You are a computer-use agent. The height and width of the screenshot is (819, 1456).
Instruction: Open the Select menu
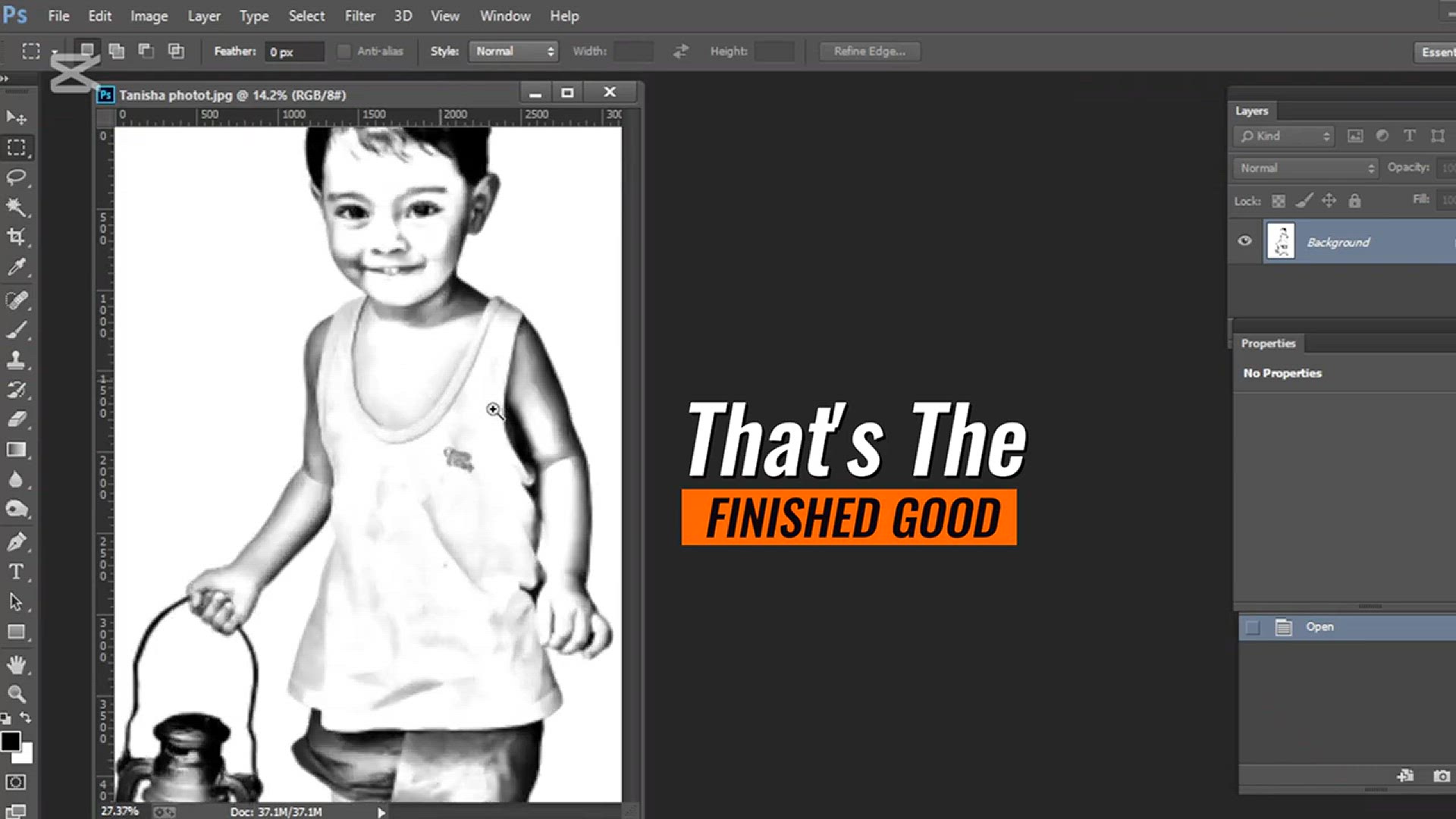click(306, 16)
